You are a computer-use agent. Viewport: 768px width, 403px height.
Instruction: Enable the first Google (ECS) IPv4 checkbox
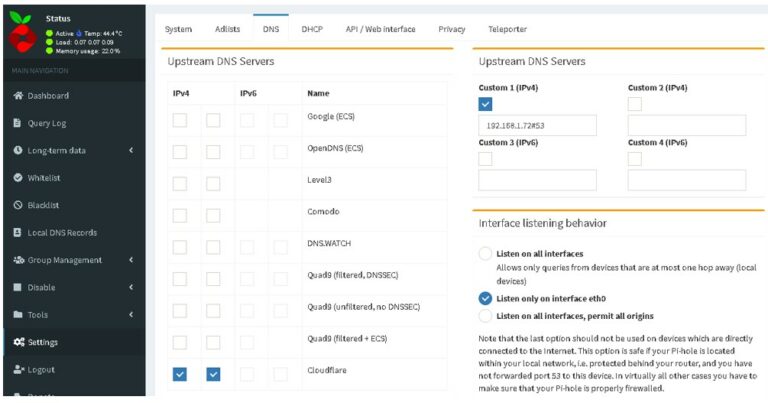coord(180,121)
